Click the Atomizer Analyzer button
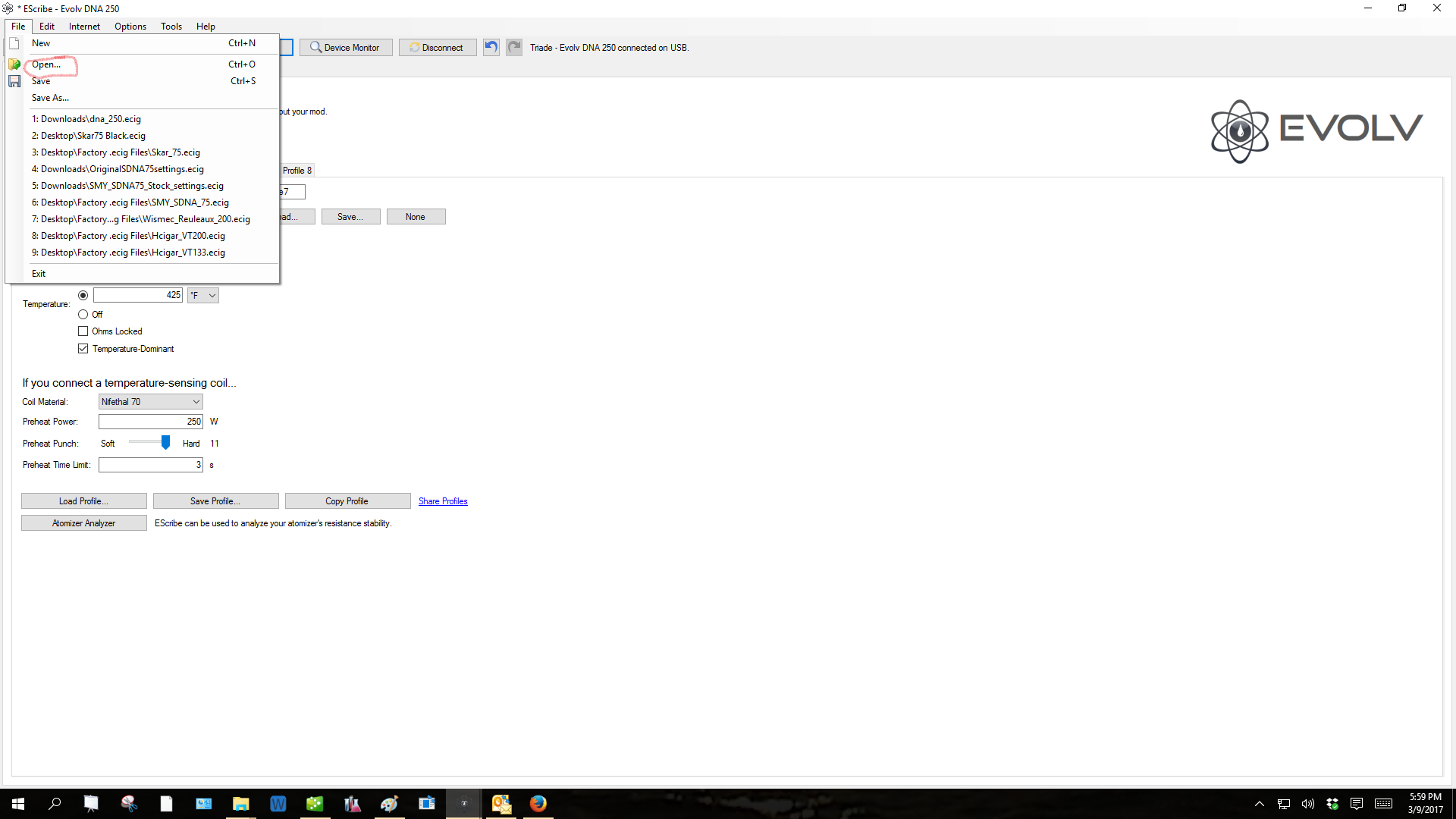The height and width of the screenshot is (819, 1456). click(83, 523)
